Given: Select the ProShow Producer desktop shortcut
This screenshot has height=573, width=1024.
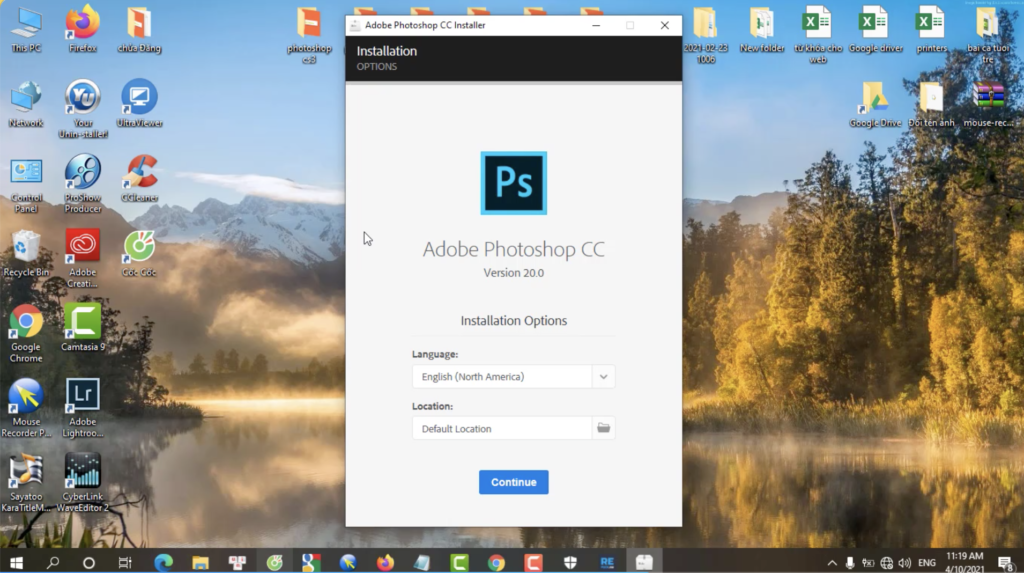Looking at the screenshot, I should 83,184.
